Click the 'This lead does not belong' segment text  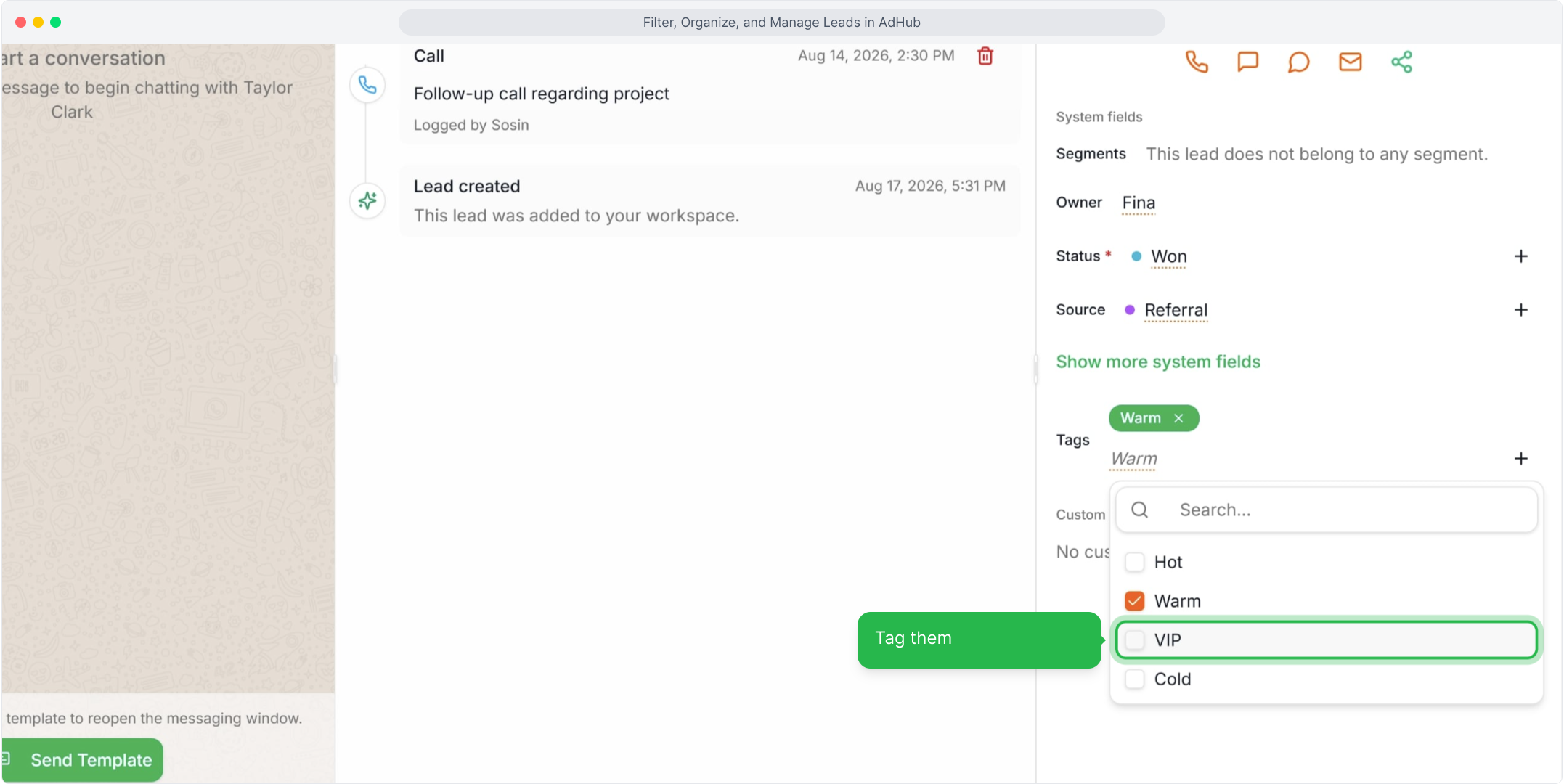[1316, 154]
